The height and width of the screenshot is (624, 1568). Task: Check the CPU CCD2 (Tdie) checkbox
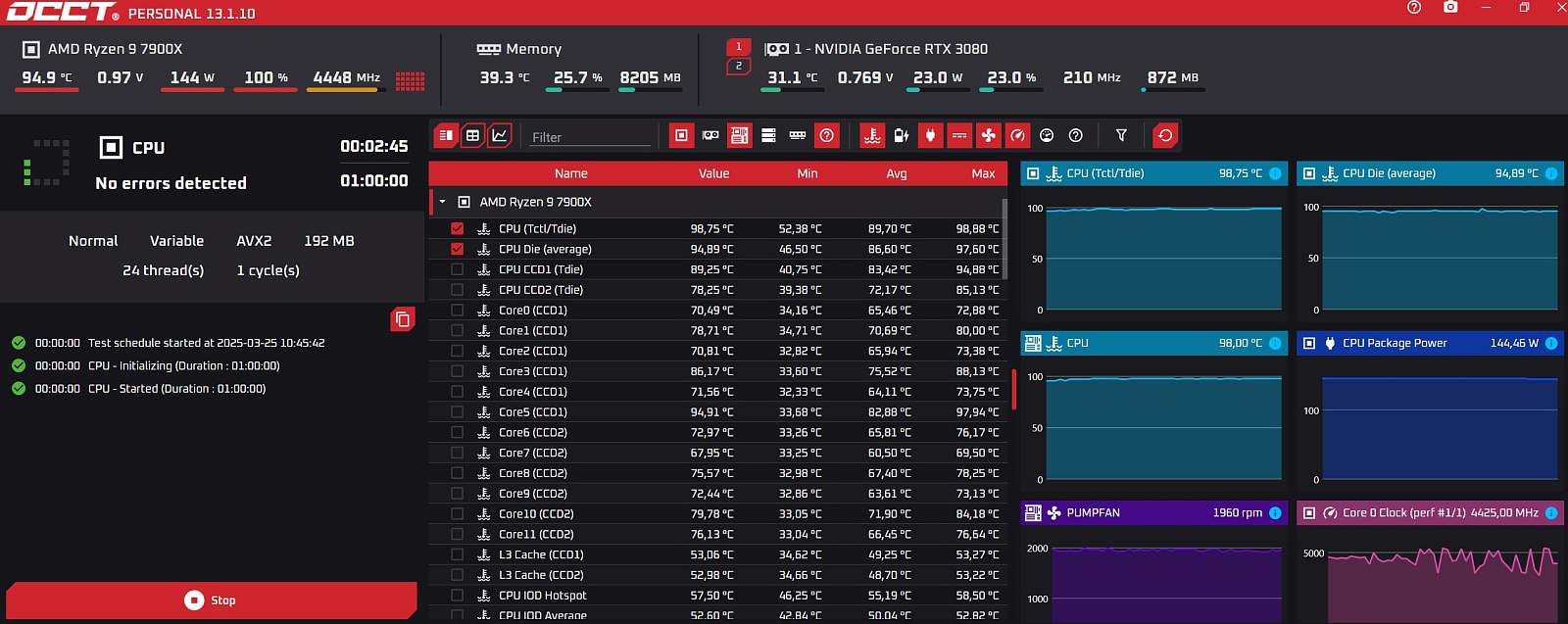click(x=457, y=290)
